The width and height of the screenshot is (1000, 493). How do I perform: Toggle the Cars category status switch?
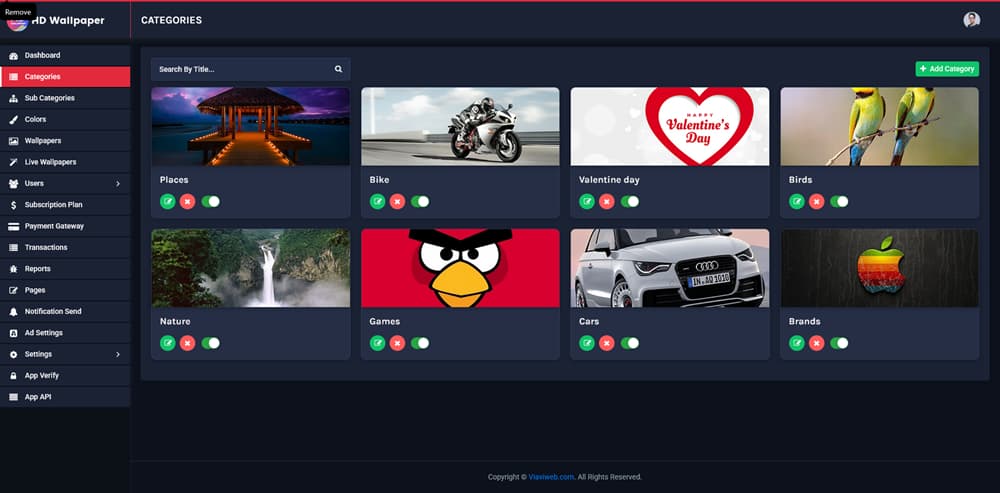(x=629, y=343)
